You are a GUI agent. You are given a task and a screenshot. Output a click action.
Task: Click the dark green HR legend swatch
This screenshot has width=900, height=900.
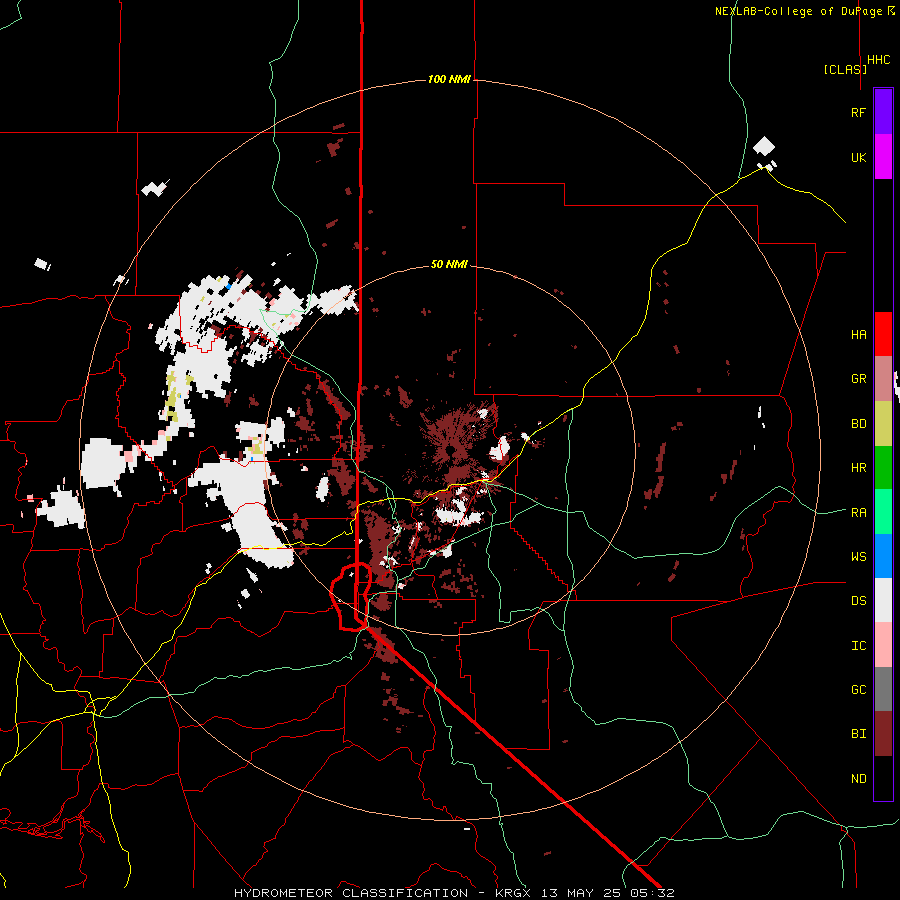(883, 468)
